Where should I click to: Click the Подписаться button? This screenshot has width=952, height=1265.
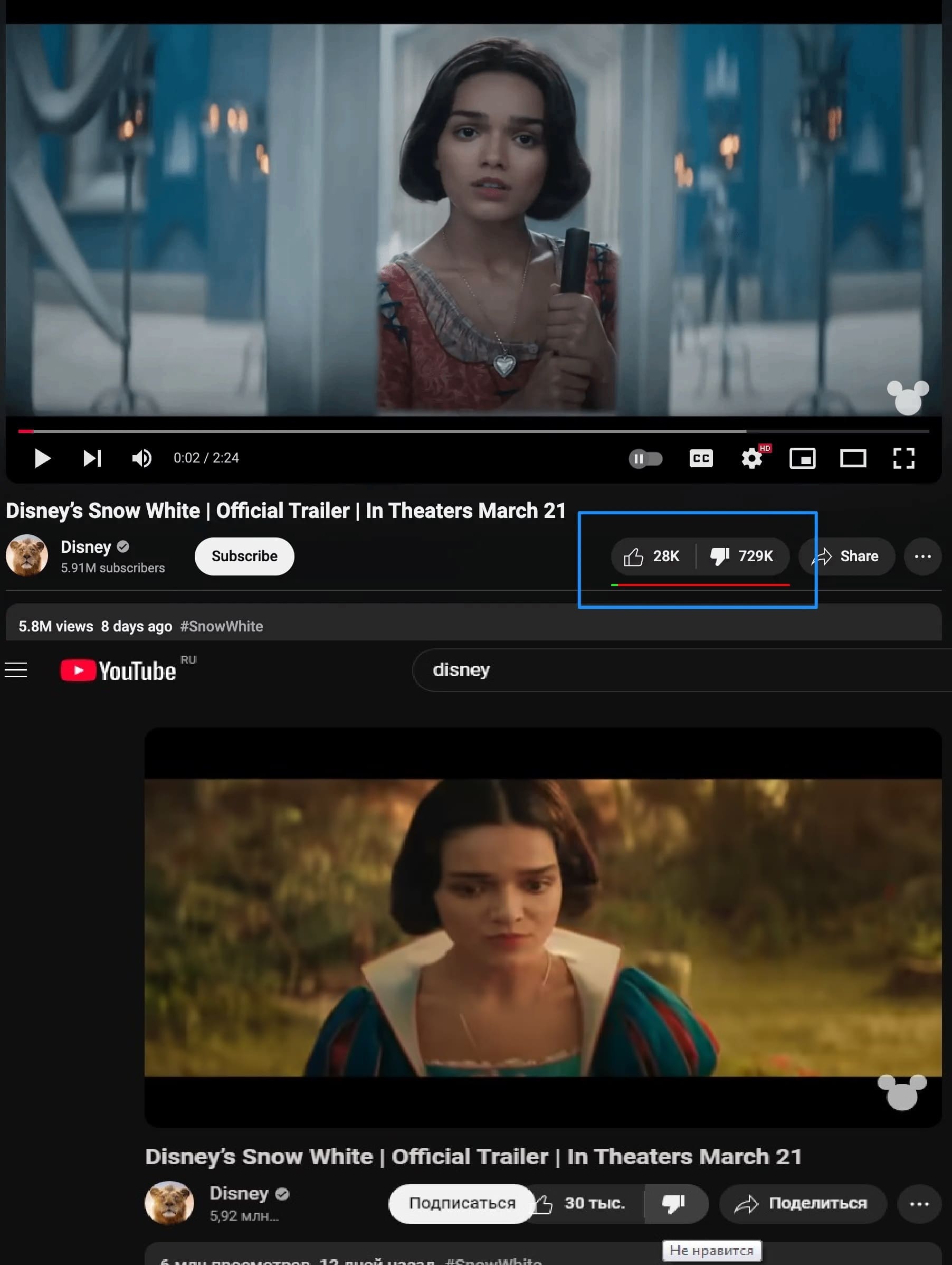coord(462,1203)
